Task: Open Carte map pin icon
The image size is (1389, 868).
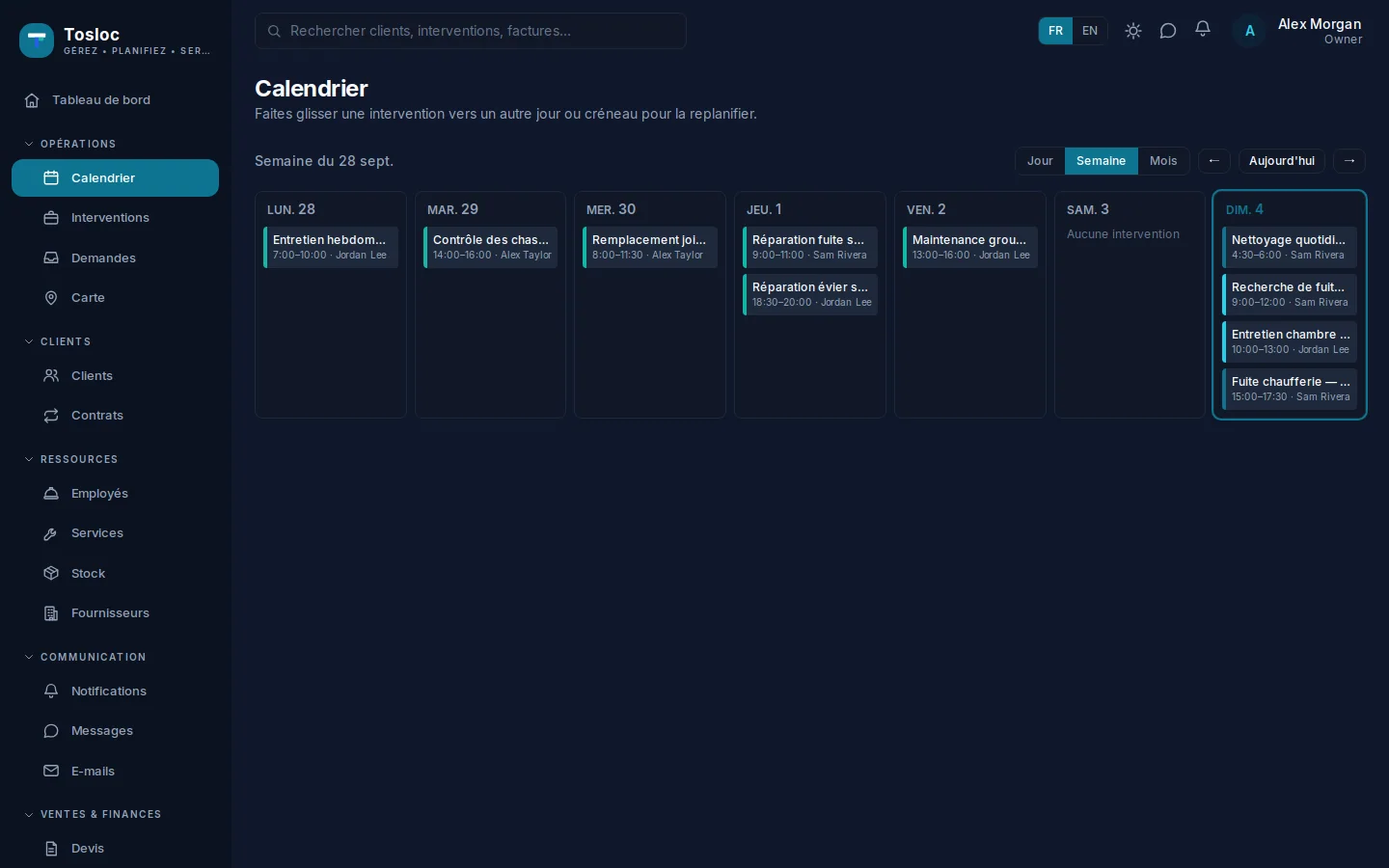Action: pos(51,298)
